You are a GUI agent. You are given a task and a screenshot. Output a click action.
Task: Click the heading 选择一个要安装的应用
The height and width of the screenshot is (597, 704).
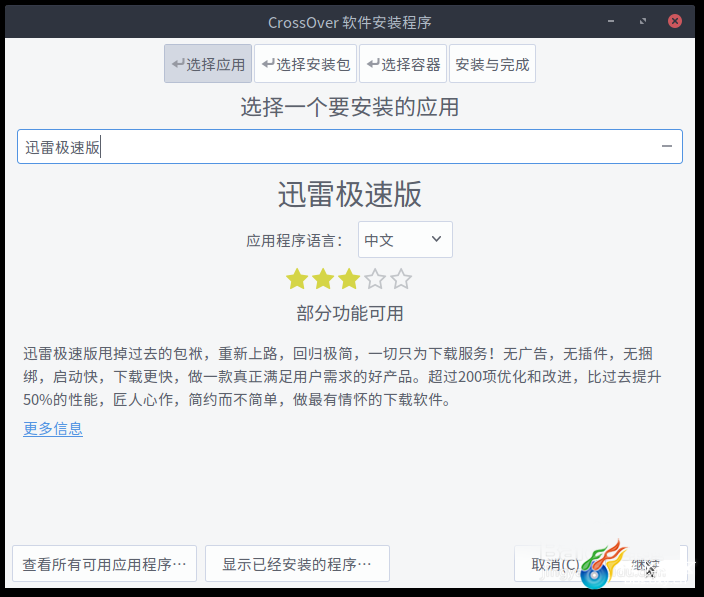[x=350, y=107]
